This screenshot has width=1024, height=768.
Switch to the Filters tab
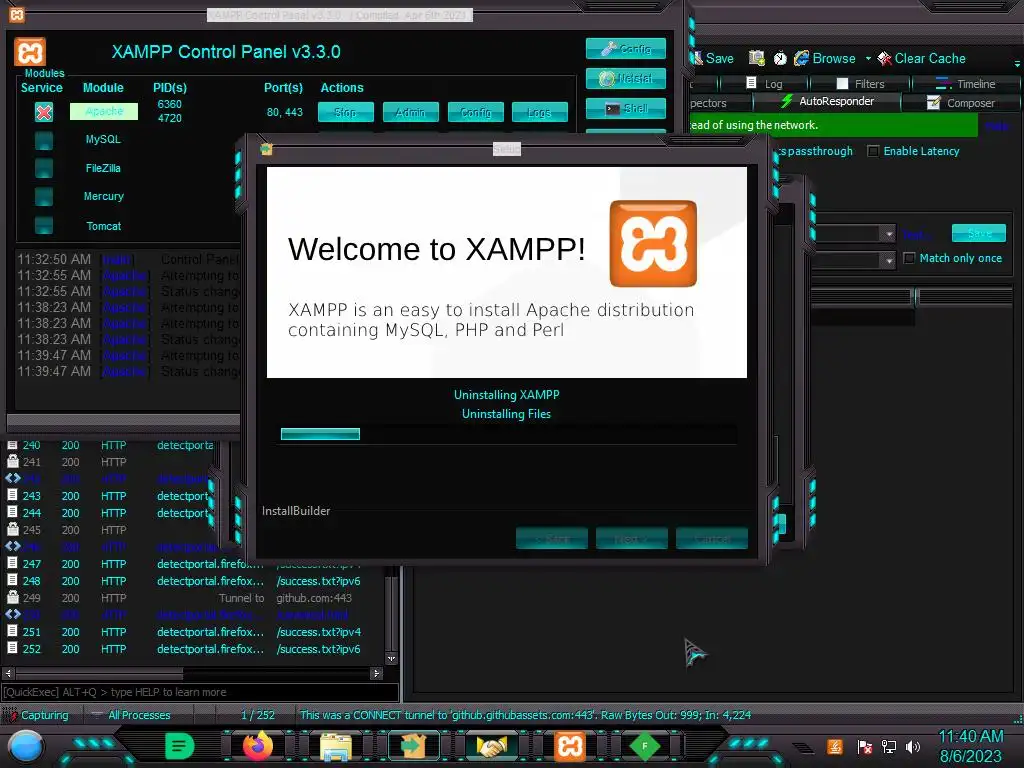pos(860,84)
